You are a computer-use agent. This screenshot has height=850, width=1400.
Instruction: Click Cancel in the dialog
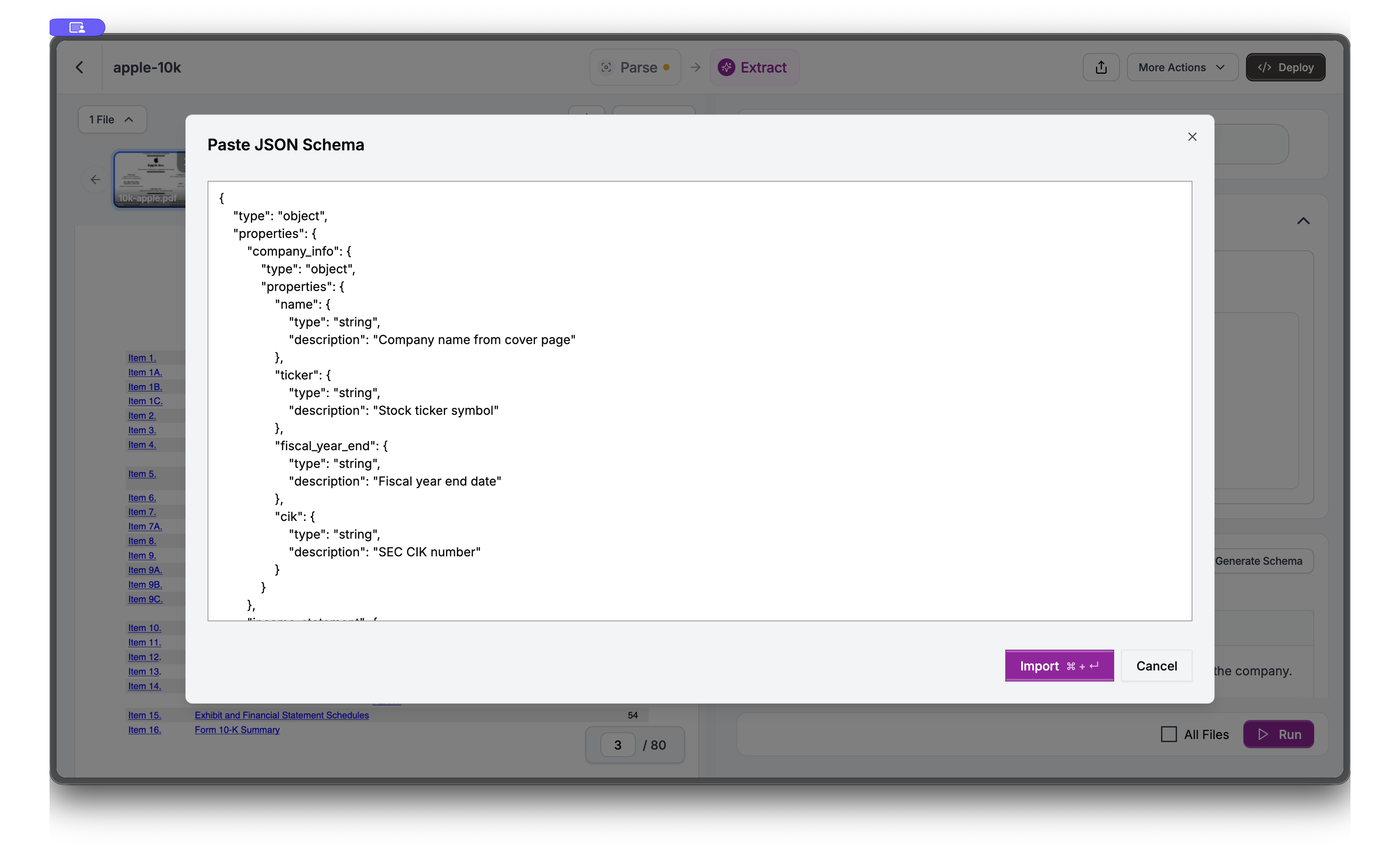pos(1156,666)
